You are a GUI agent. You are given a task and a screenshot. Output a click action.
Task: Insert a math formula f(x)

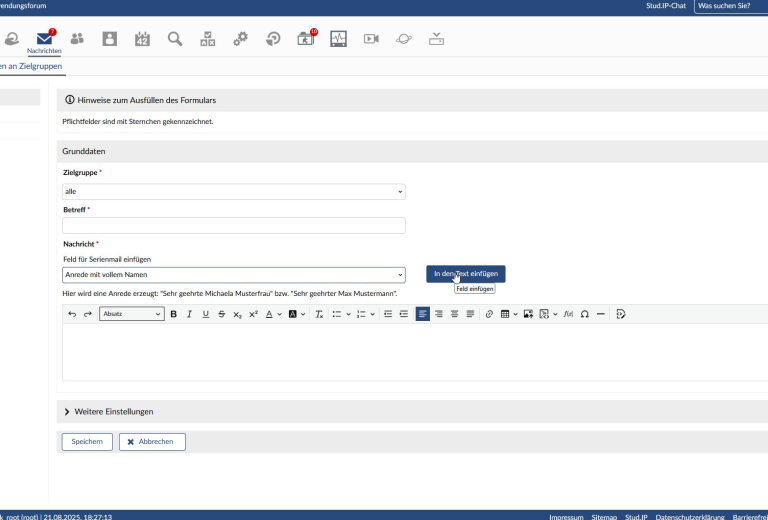pyautogui.click(x=568, y=314)
